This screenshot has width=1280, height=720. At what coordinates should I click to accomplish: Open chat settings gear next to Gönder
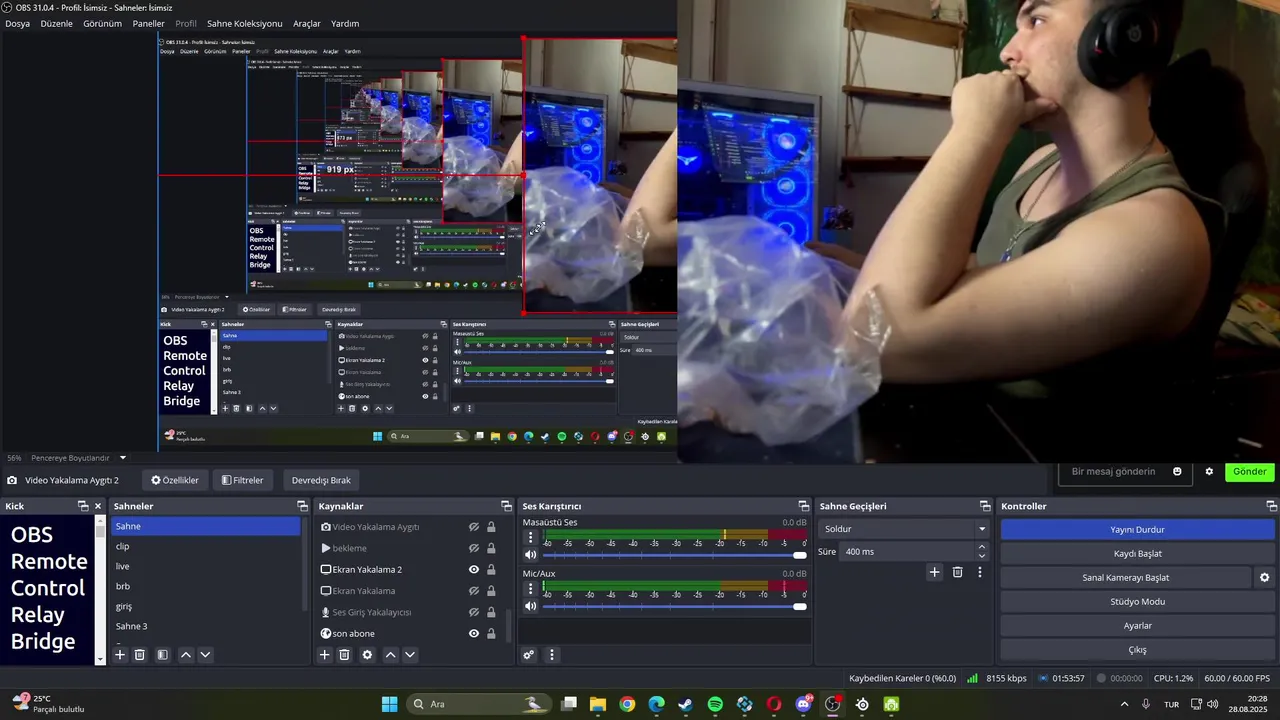1209,472
